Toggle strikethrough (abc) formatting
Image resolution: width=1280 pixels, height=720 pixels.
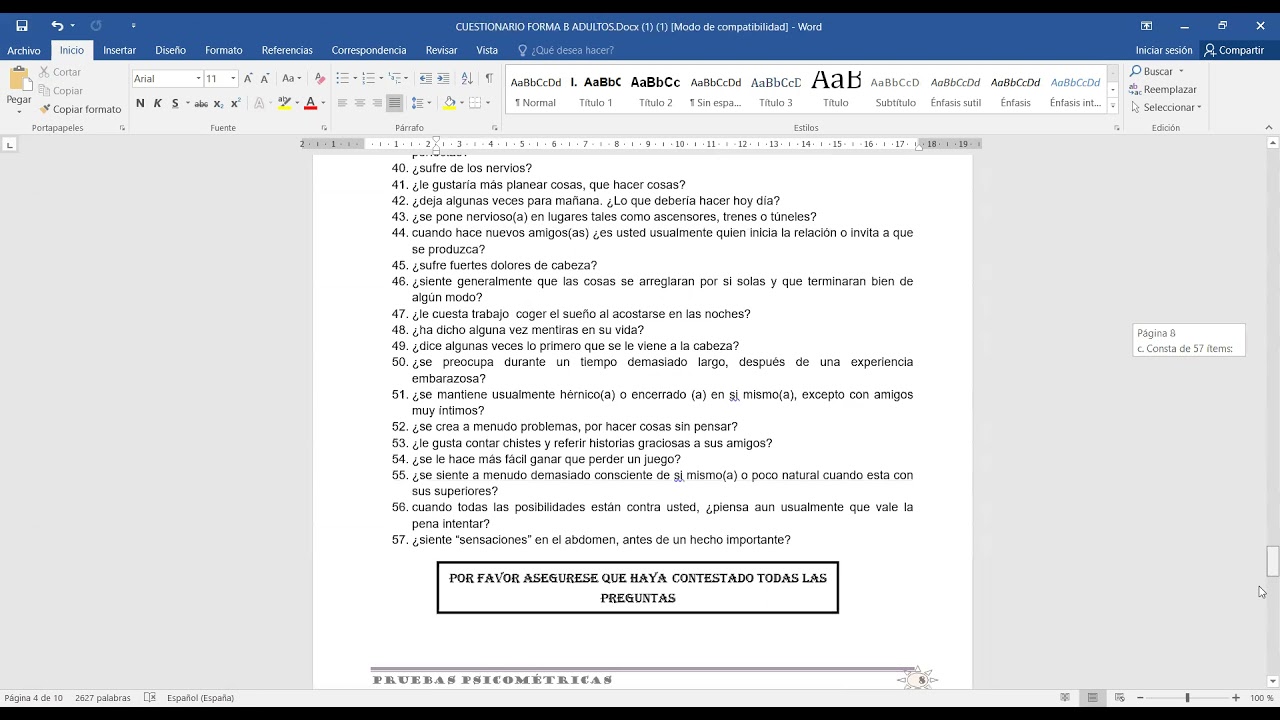(x=201, y=103)
